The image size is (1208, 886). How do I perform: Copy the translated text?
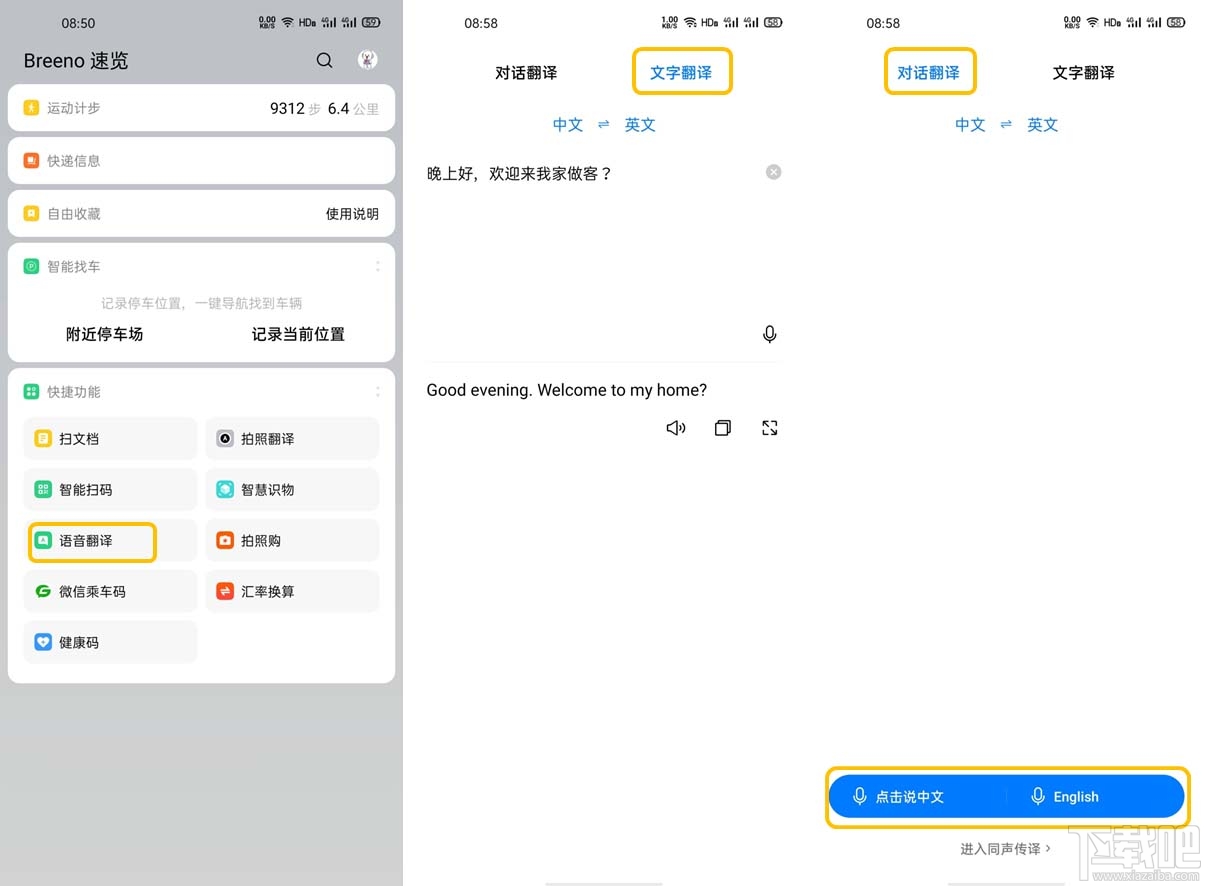coord(722,427)
